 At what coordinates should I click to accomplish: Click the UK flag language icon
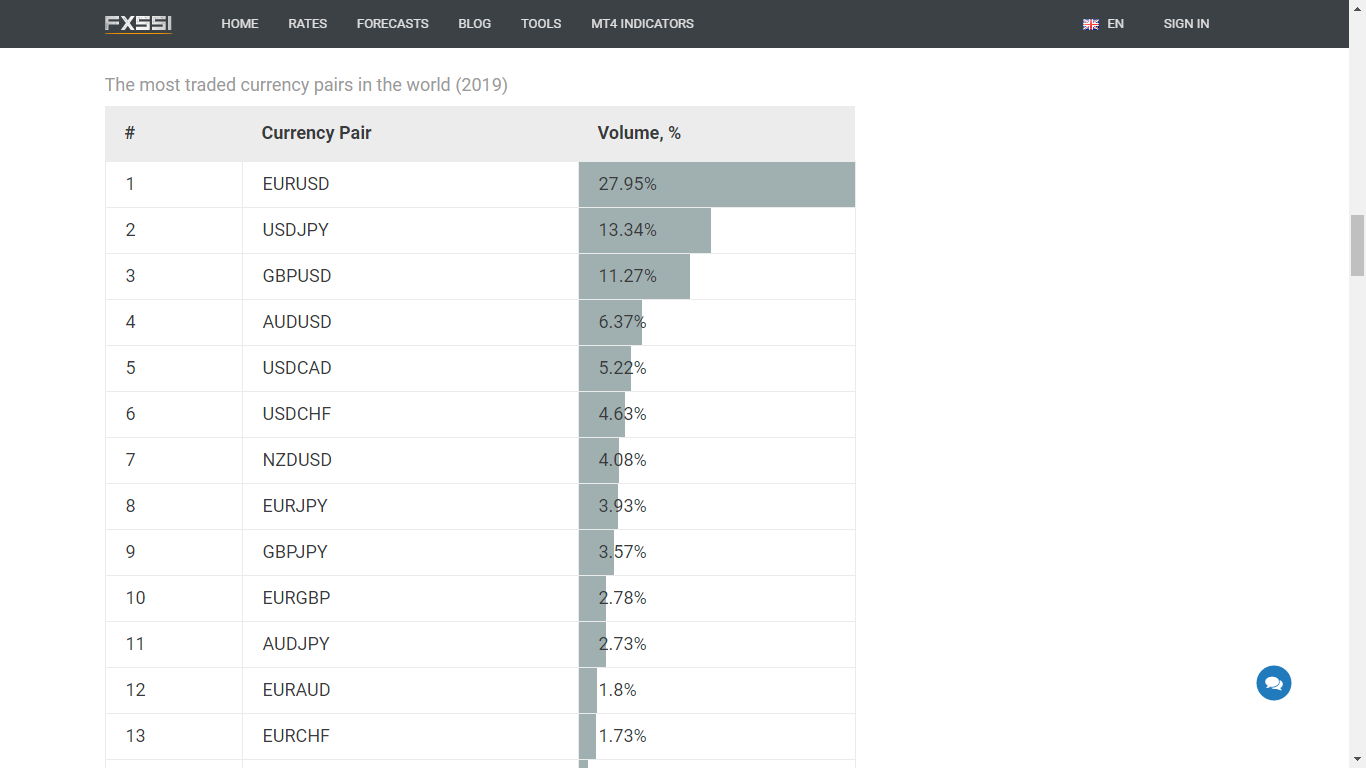1091,24
